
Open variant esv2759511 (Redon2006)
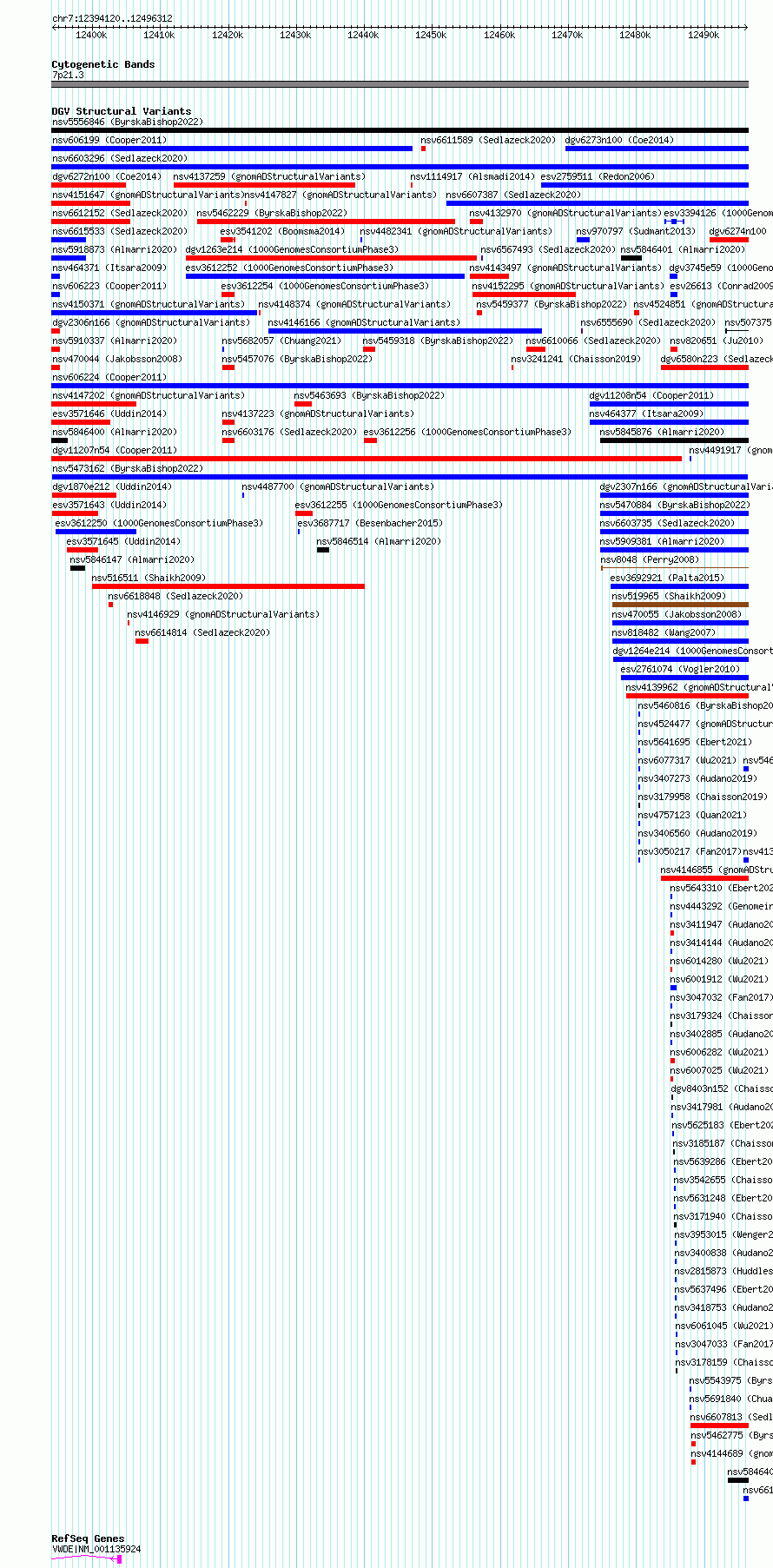pyautogui.click(x=598, y=176)
